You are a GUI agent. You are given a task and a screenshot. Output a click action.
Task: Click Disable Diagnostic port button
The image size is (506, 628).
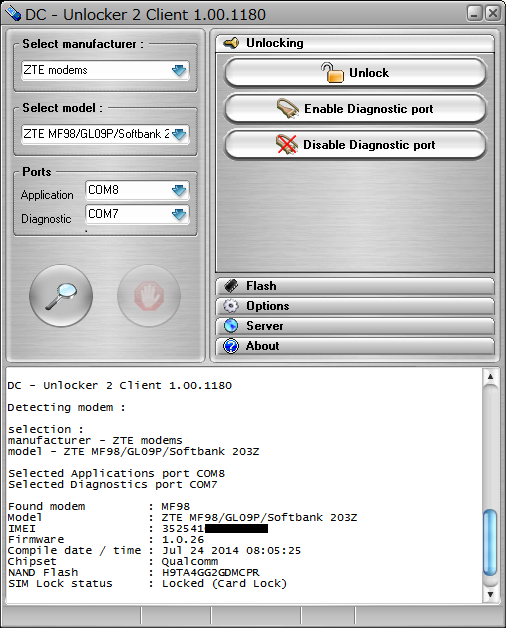pyautogui.click(x=355, y=145)
